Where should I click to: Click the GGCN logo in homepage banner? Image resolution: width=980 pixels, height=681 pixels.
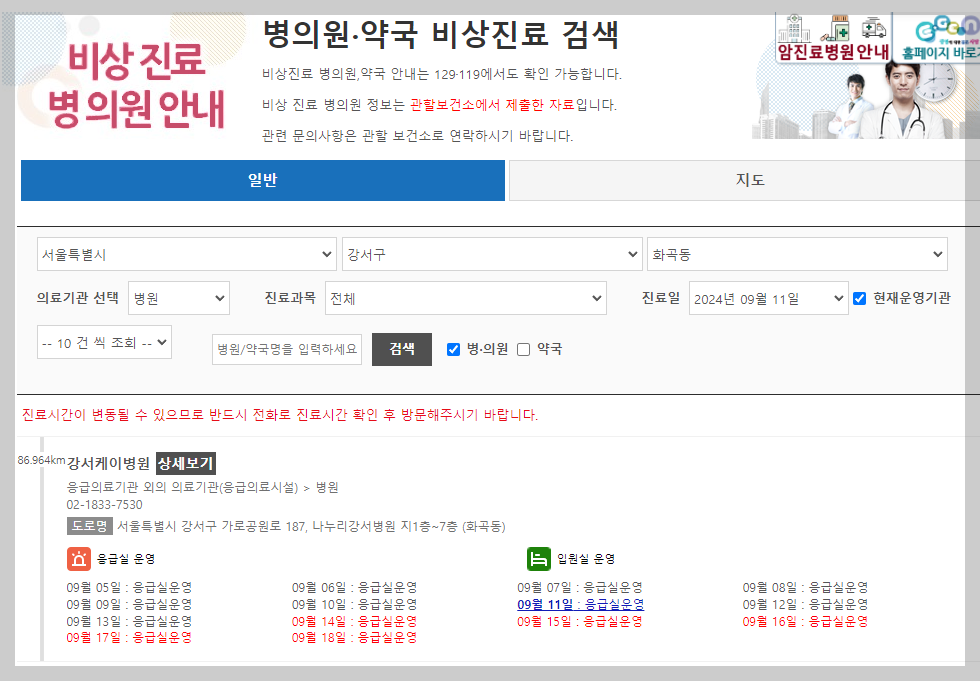click(x=945, y=27)
